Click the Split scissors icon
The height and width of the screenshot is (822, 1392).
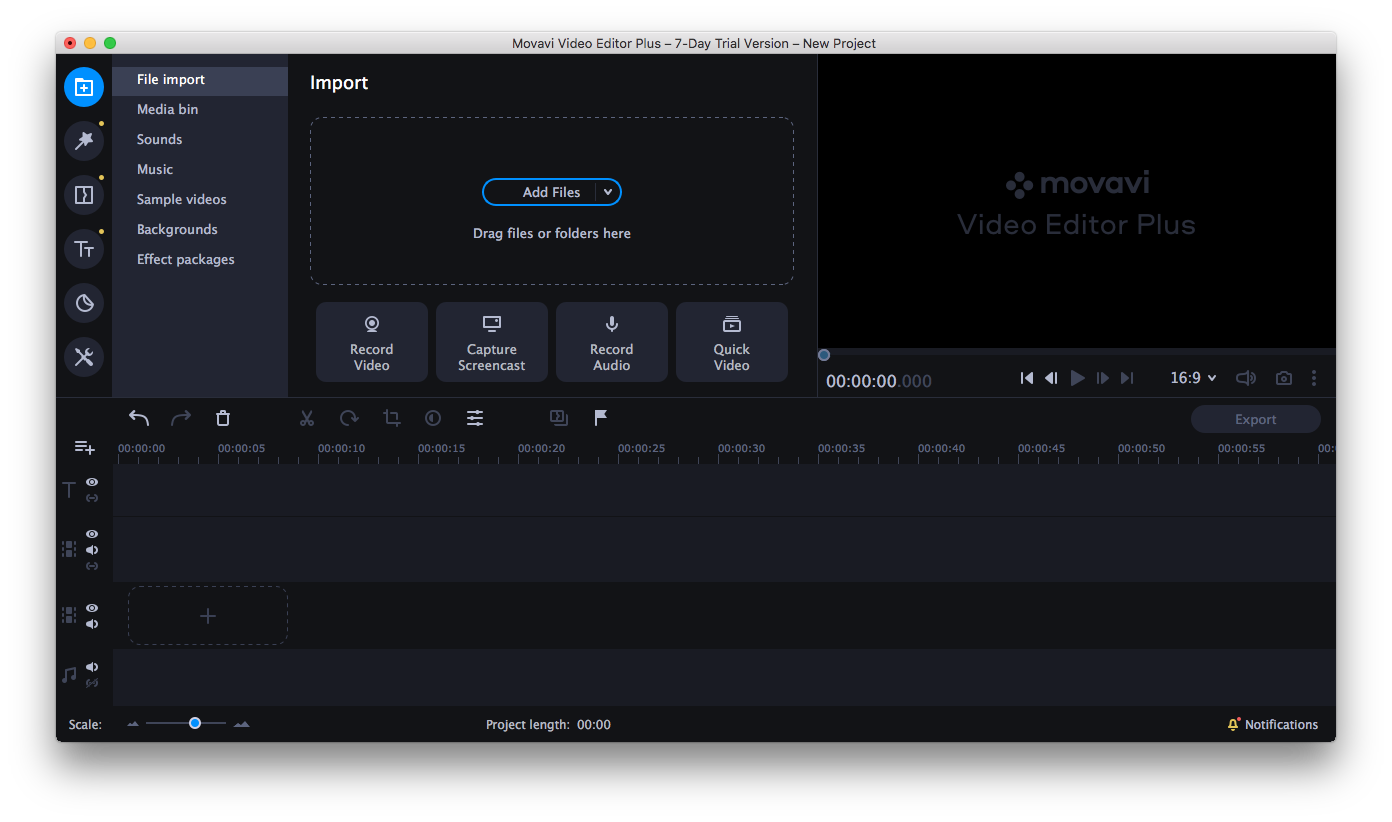pos(307,418)
